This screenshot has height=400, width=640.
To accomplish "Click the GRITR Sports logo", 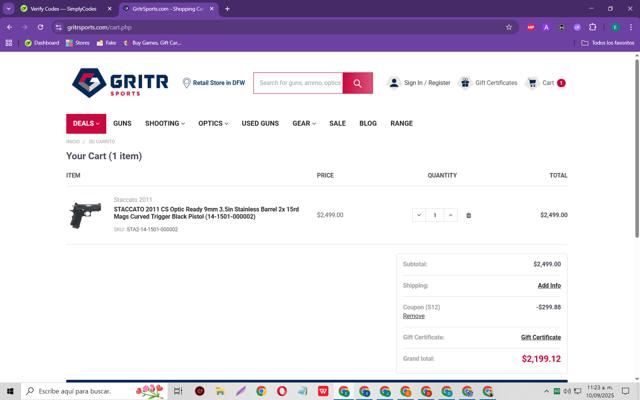I will tap(120, 82).
